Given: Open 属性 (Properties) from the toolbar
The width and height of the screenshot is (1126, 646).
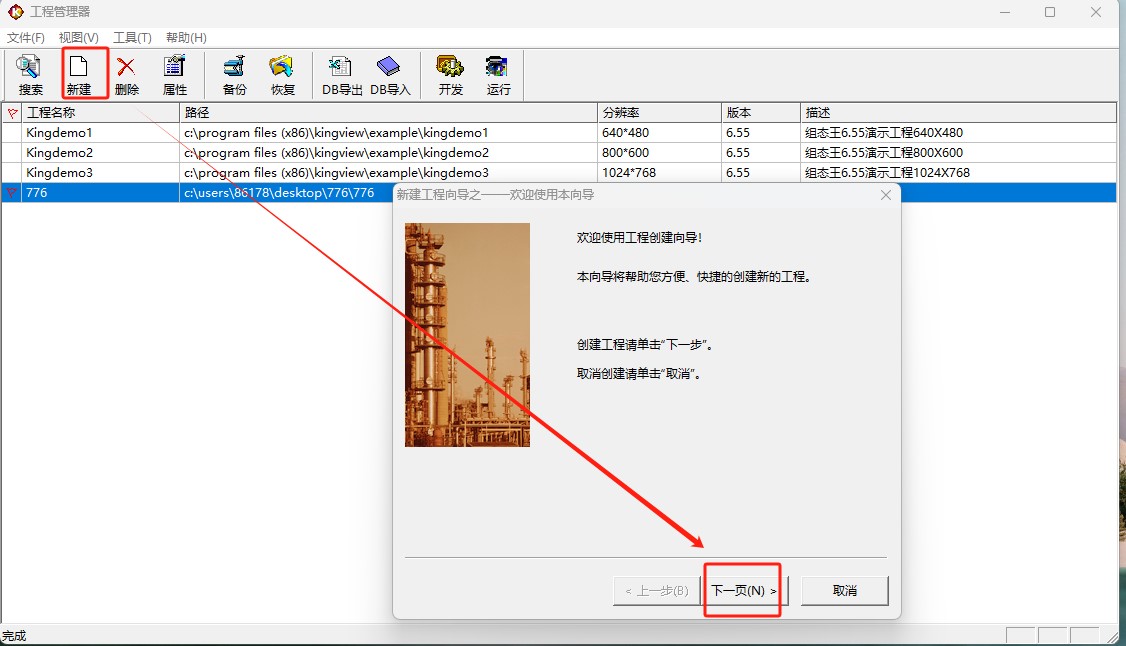Looking at the screenshot, I should point(175,75).
